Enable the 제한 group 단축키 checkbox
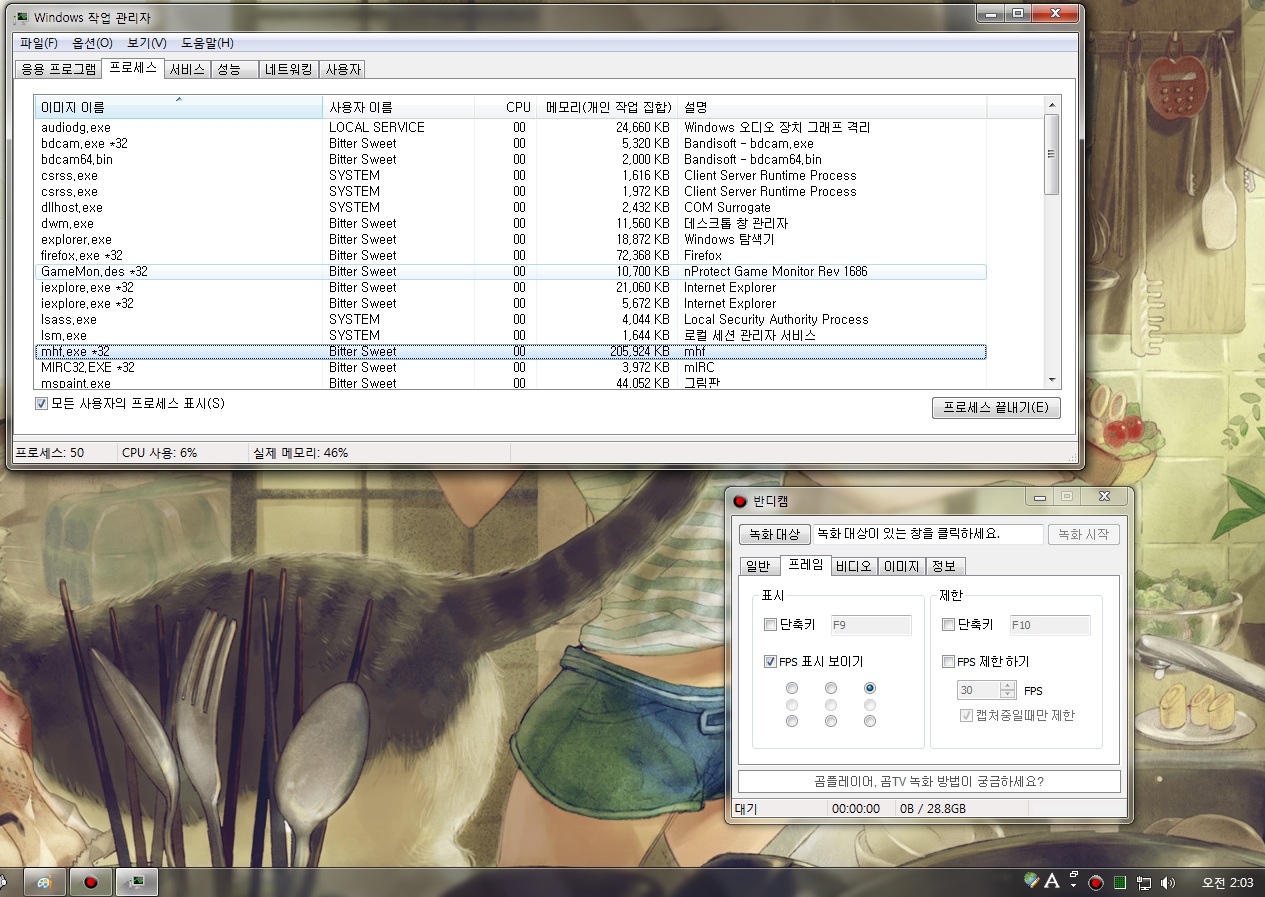The width and height of the screenshot is (1265, 897). click(x=948, y=625)
